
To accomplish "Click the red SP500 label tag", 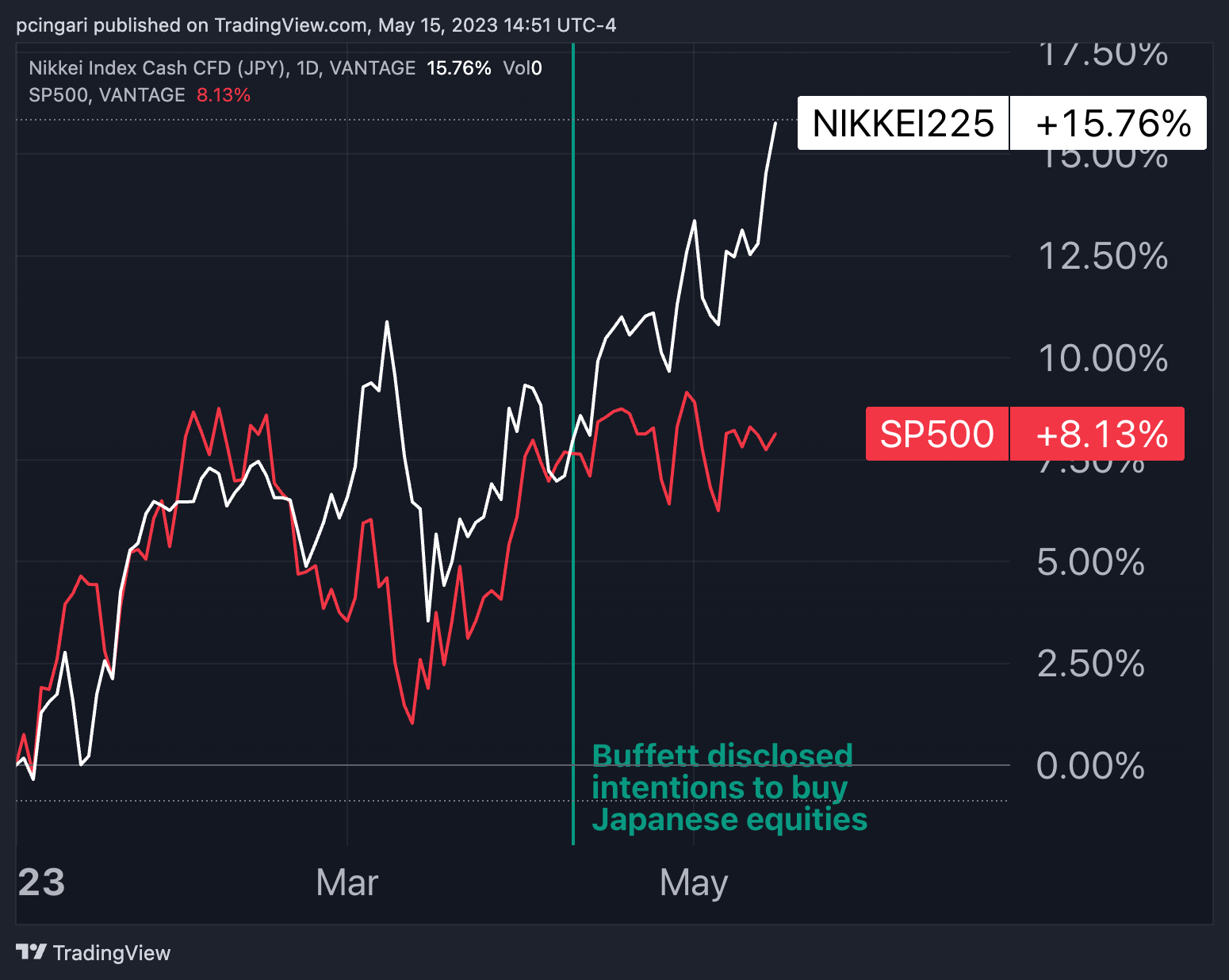I will coord(937,434).
